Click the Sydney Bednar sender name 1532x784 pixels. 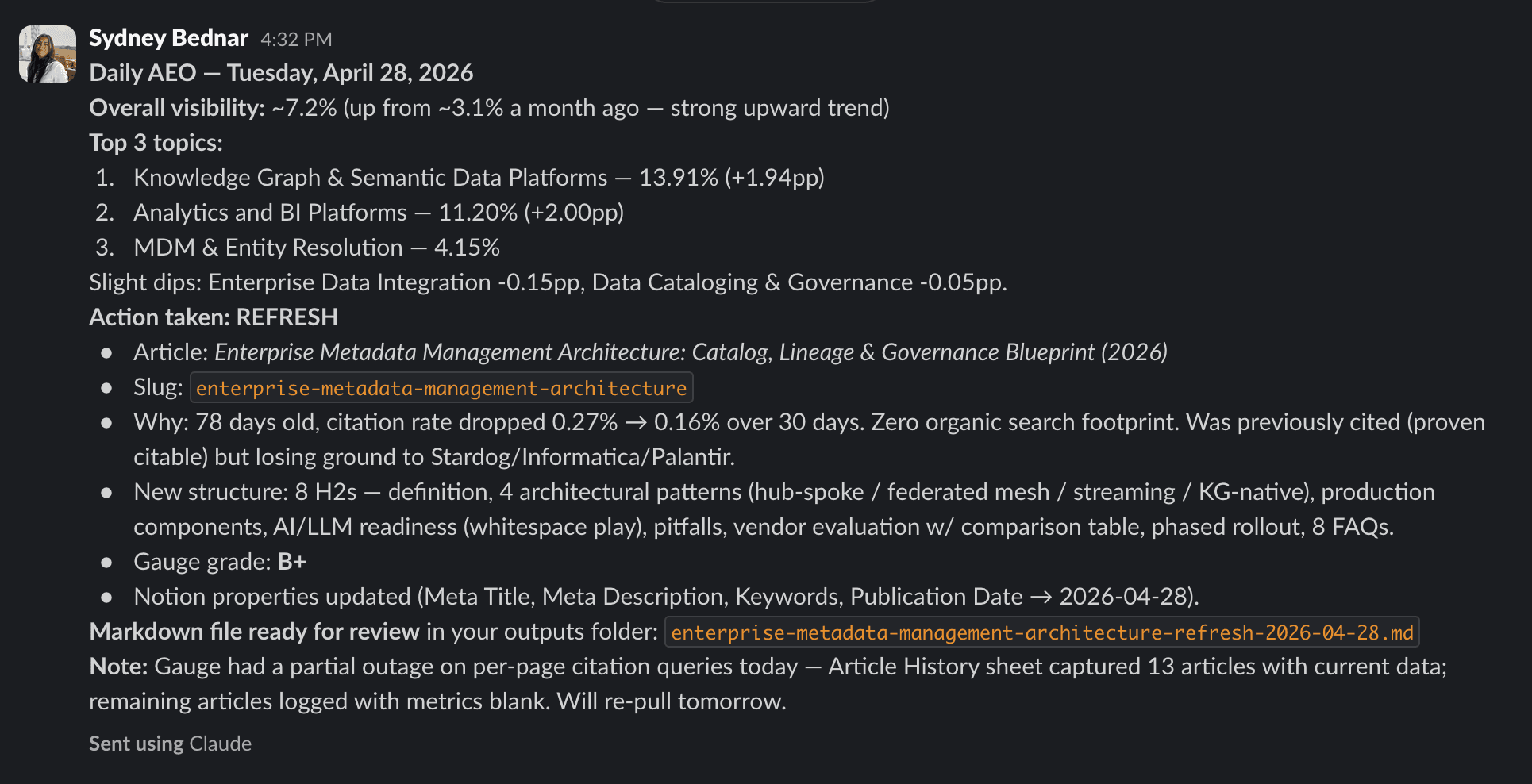[168, 38]
